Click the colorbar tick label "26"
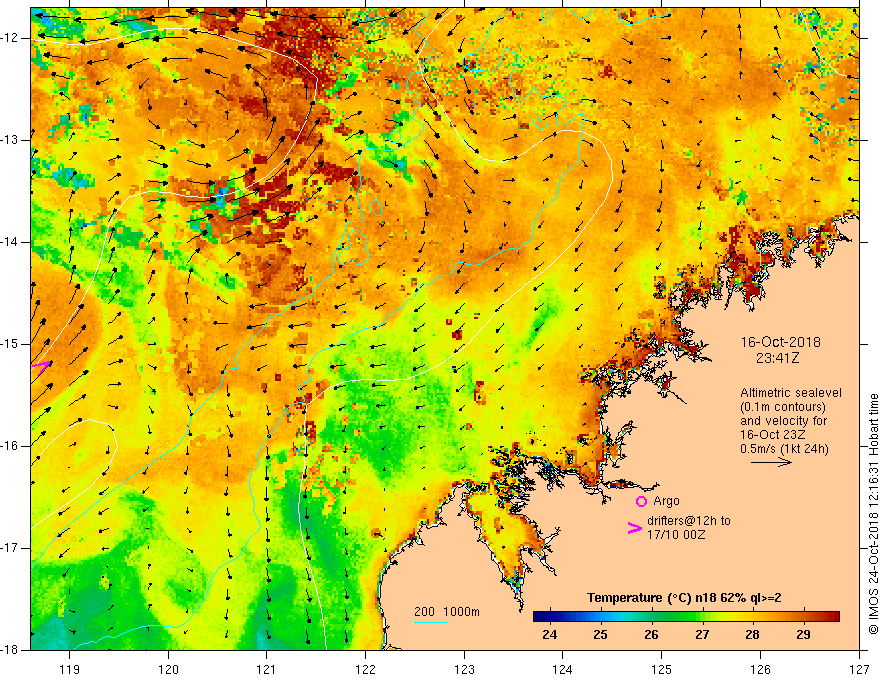The width and height of the screenshot is (880, 680). click(x=651, y=635)
